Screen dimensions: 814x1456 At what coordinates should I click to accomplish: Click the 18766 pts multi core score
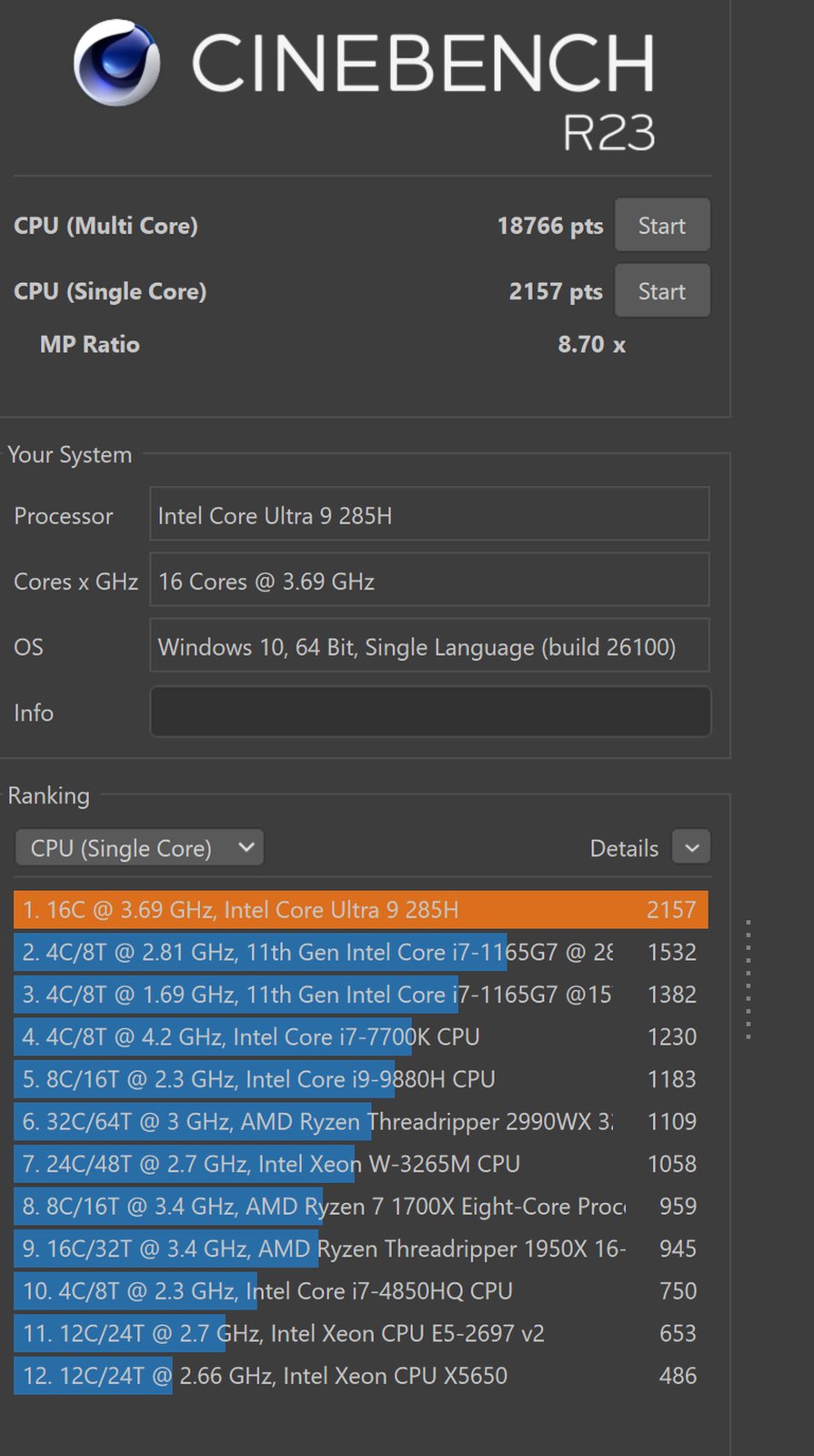550,226
